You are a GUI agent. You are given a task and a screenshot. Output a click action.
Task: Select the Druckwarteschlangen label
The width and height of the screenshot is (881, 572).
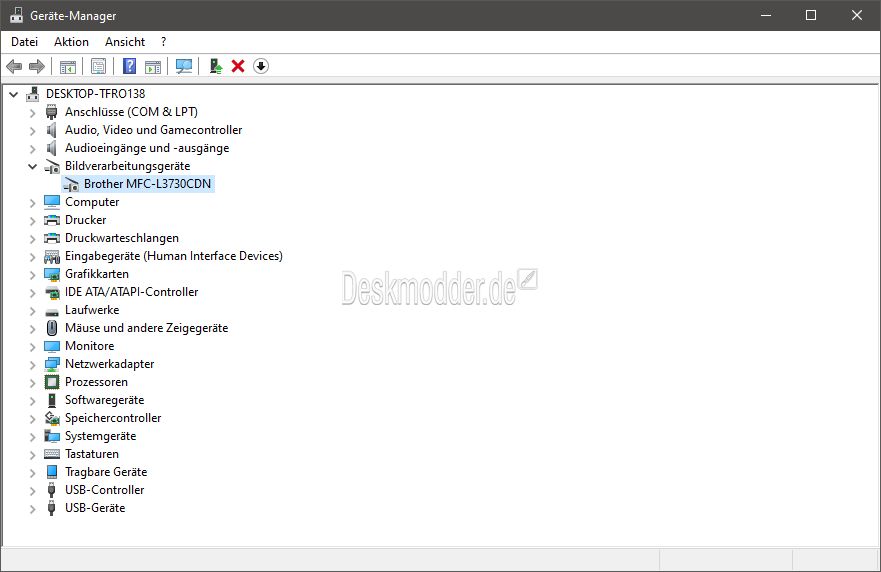point(122,238)
